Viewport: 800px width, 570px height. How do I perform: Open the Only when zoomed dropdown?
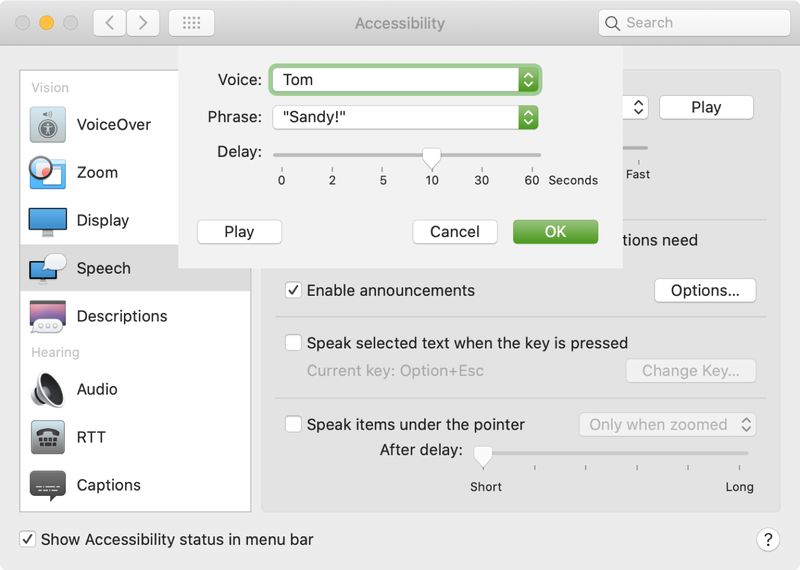pos(667,425)
